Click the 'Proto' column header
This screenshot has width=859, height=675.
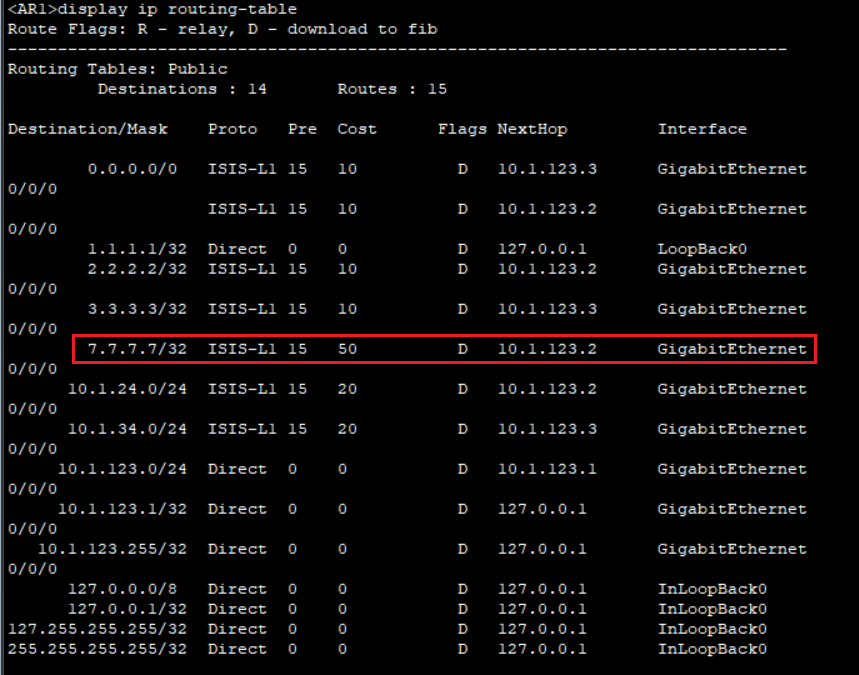pos(232,129)
